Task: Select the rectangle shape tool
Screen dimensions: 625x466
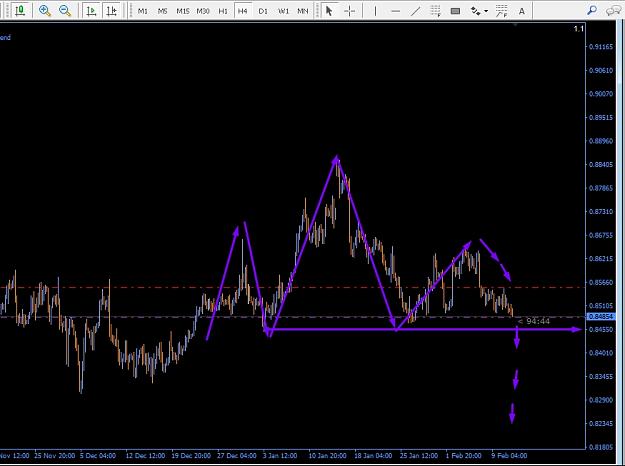Action: tap(455, 11)
